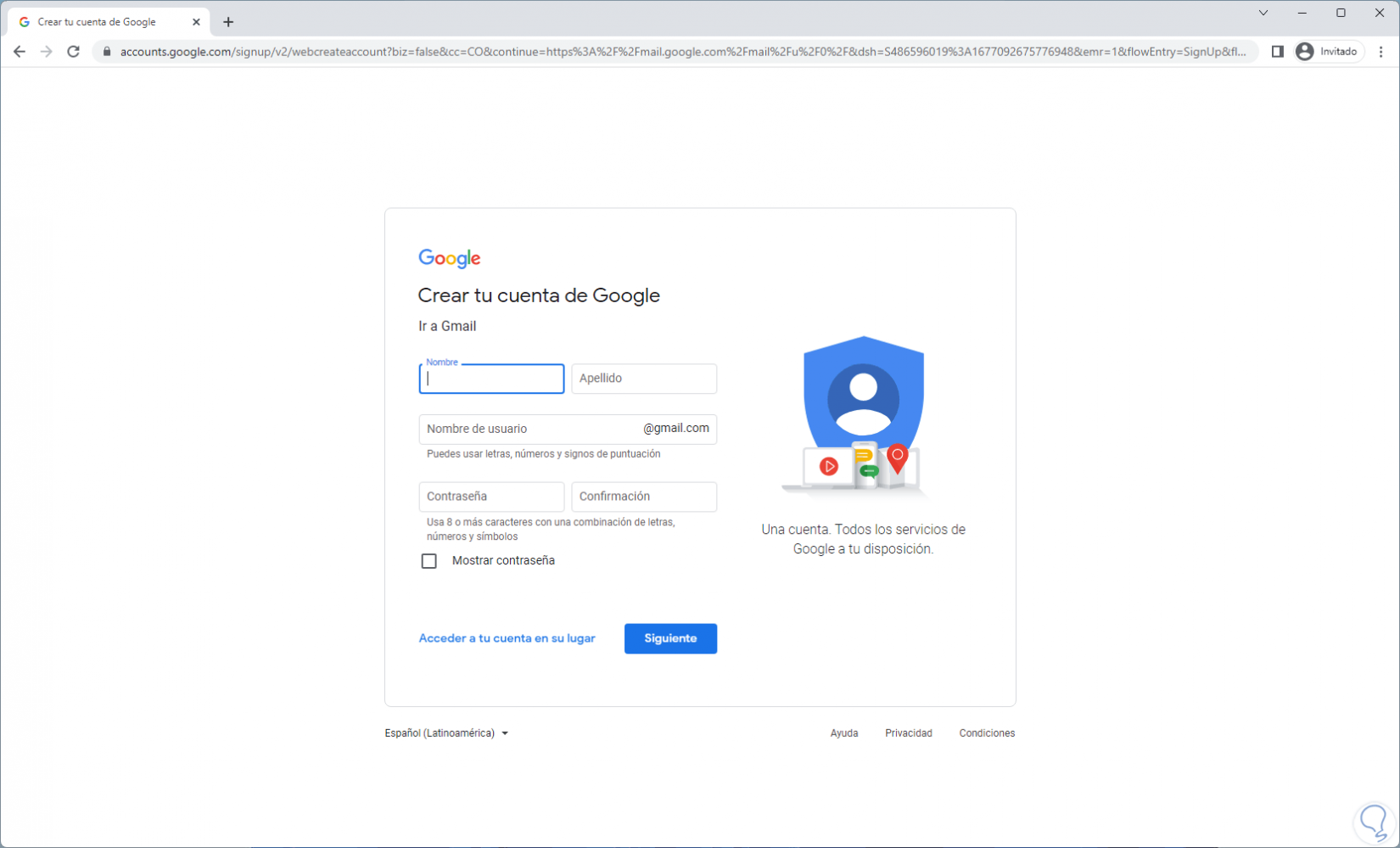The width and height of the screenshot is (1400, 848).
Task: Click the Siguiente button
Action: tap(670, 638)
